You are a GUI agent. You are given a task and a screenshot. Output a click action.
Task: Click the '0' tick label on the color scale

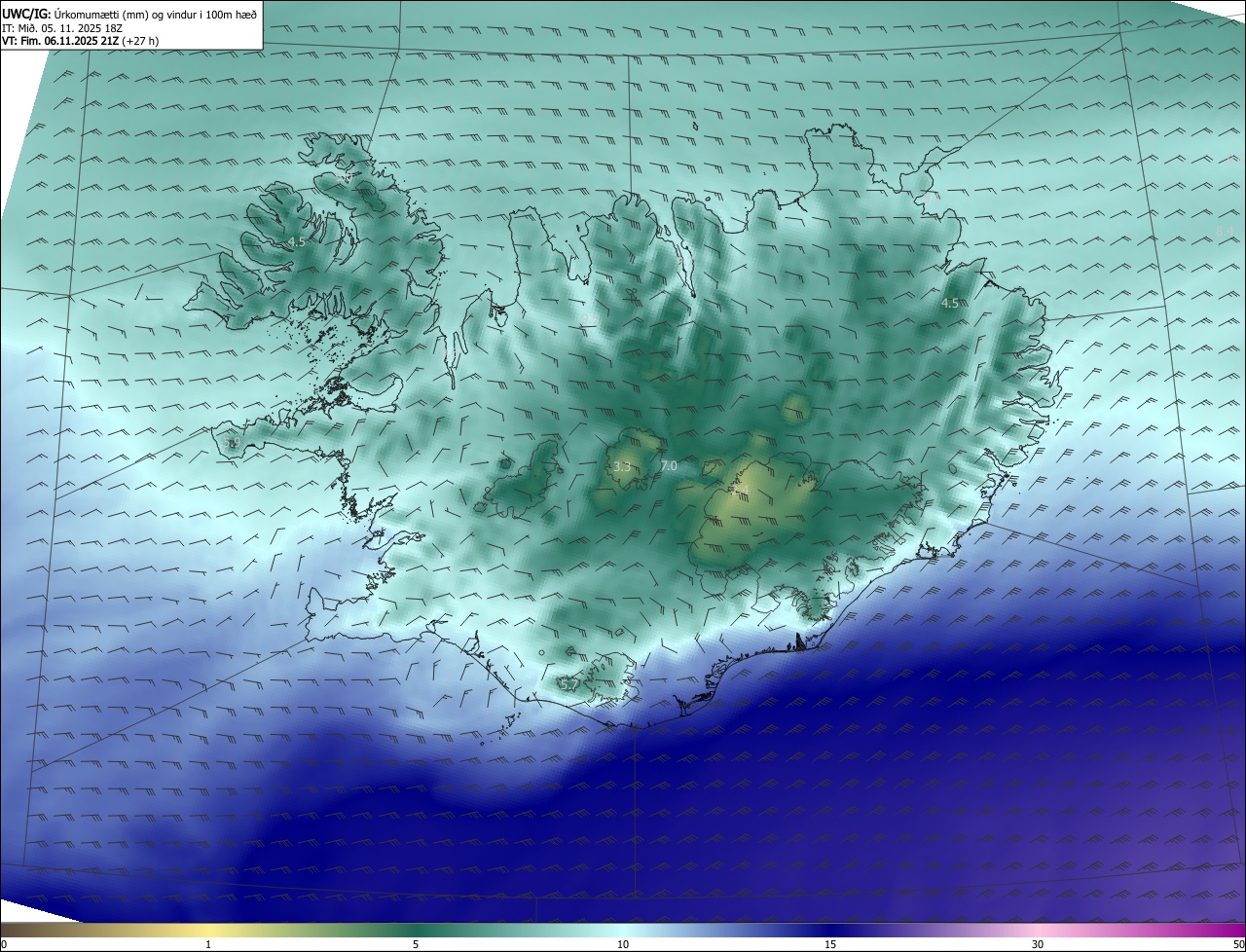[x=3, y=944]
